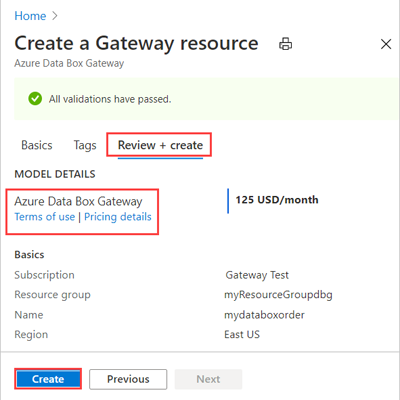Click the Azure Data Box Gateway subtitle
The width and height of the screenshot is (400, 400).
coord(69,63)
